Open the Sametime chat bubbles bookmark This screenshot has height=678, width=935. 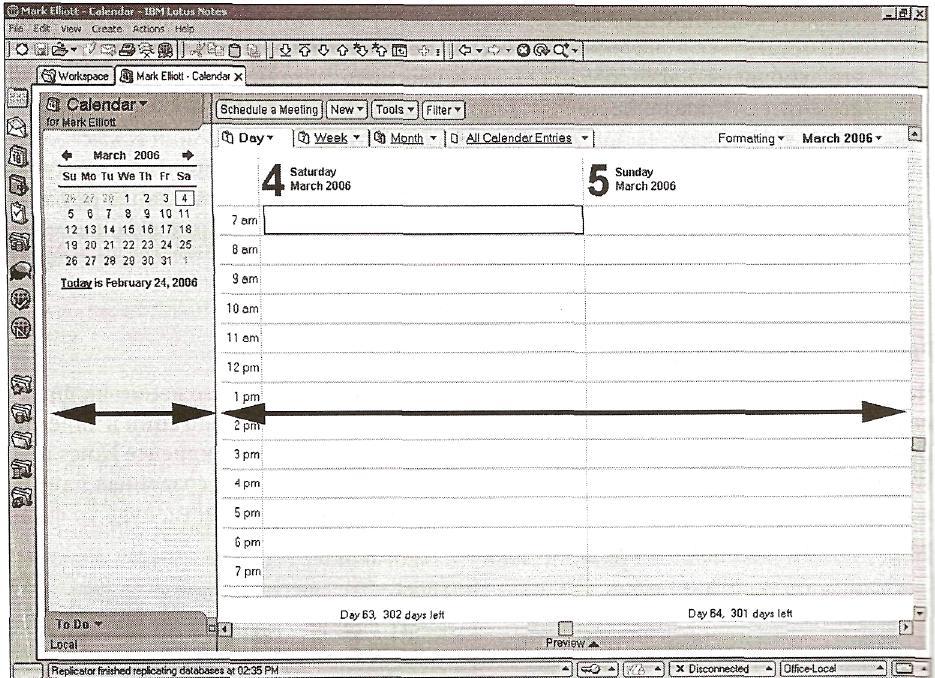(19, 271)
